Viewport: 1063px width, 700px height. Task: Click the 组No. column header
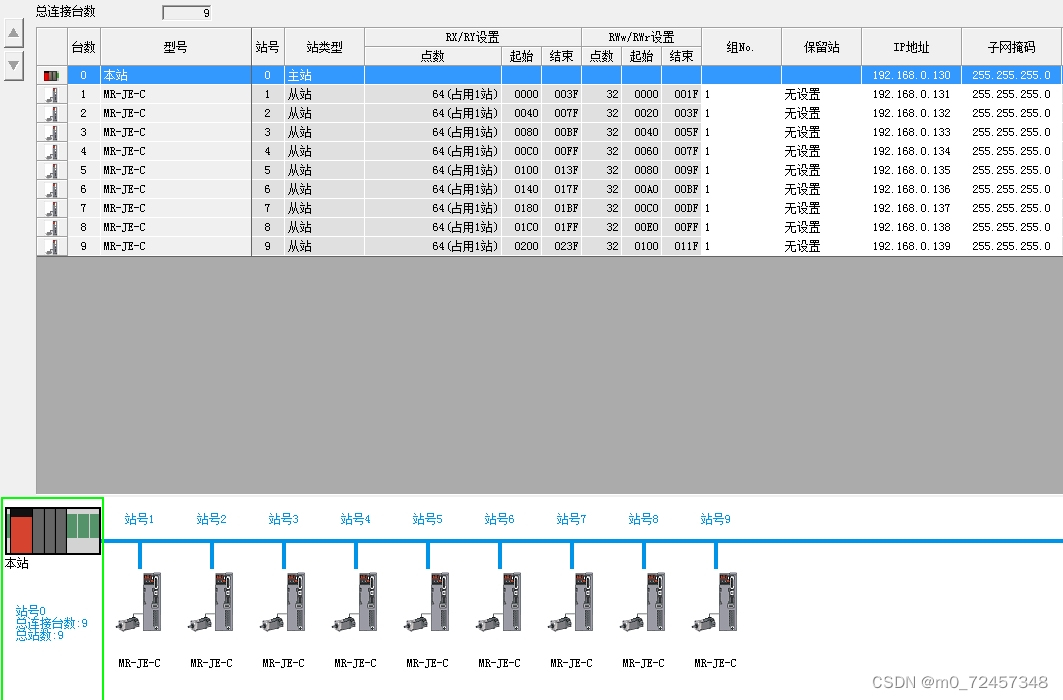(x=741, y=47)
